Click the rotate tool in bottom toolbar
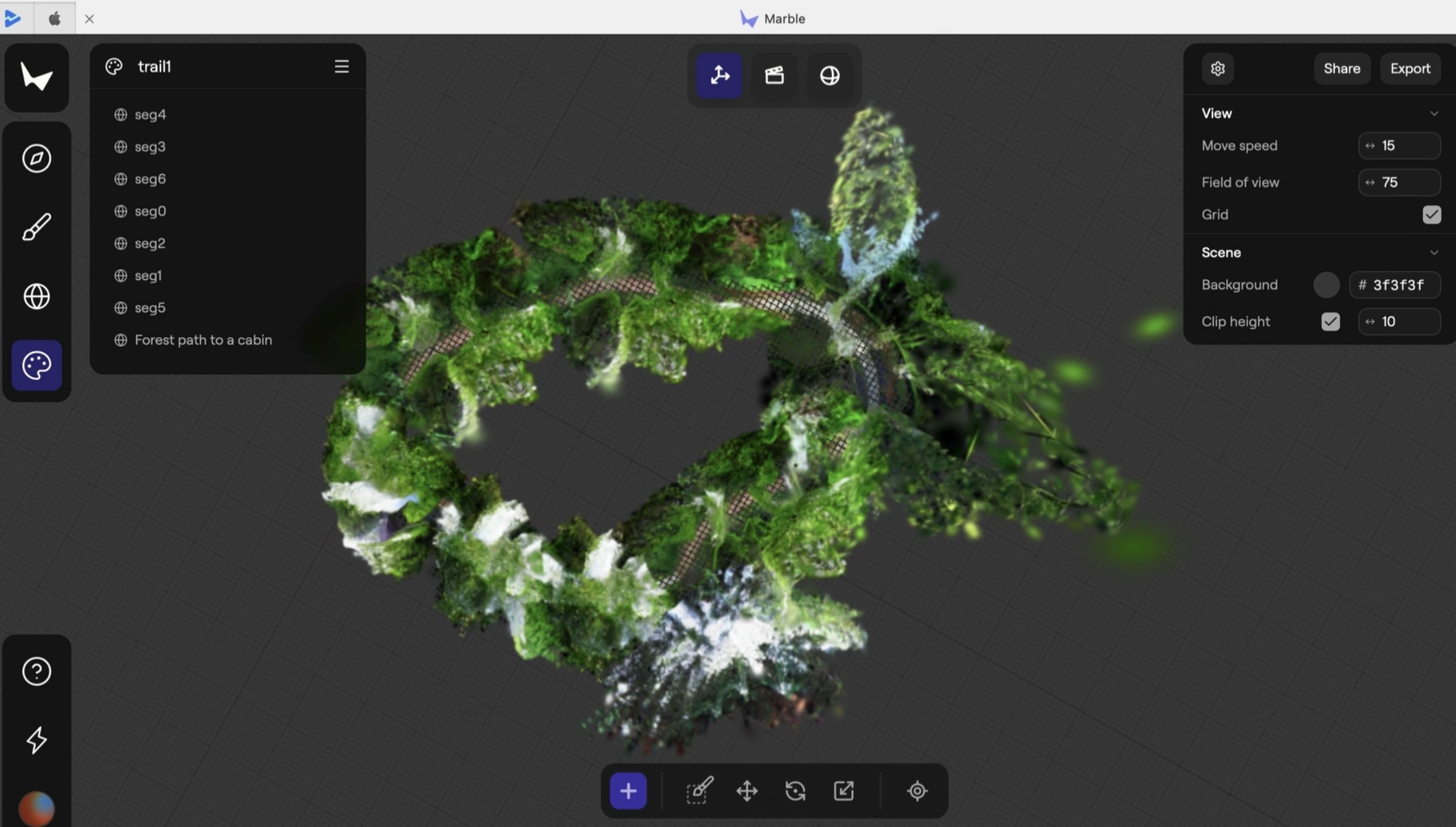 [795, 791]
